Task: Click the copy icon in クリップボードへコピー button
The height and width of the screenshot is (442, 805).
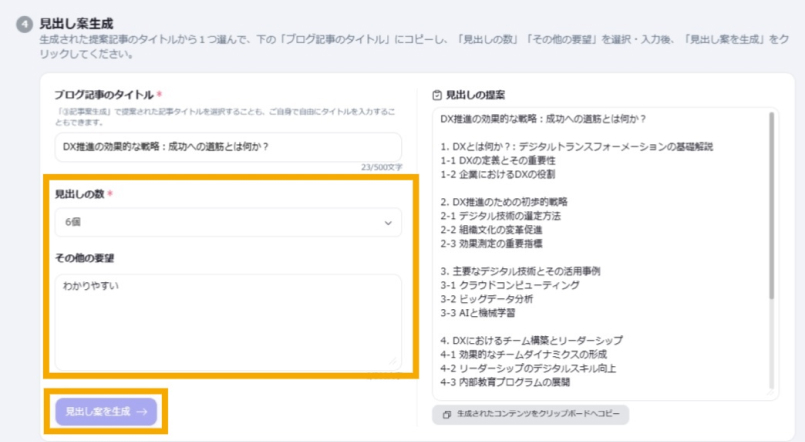Action: [x=446, y=414]
